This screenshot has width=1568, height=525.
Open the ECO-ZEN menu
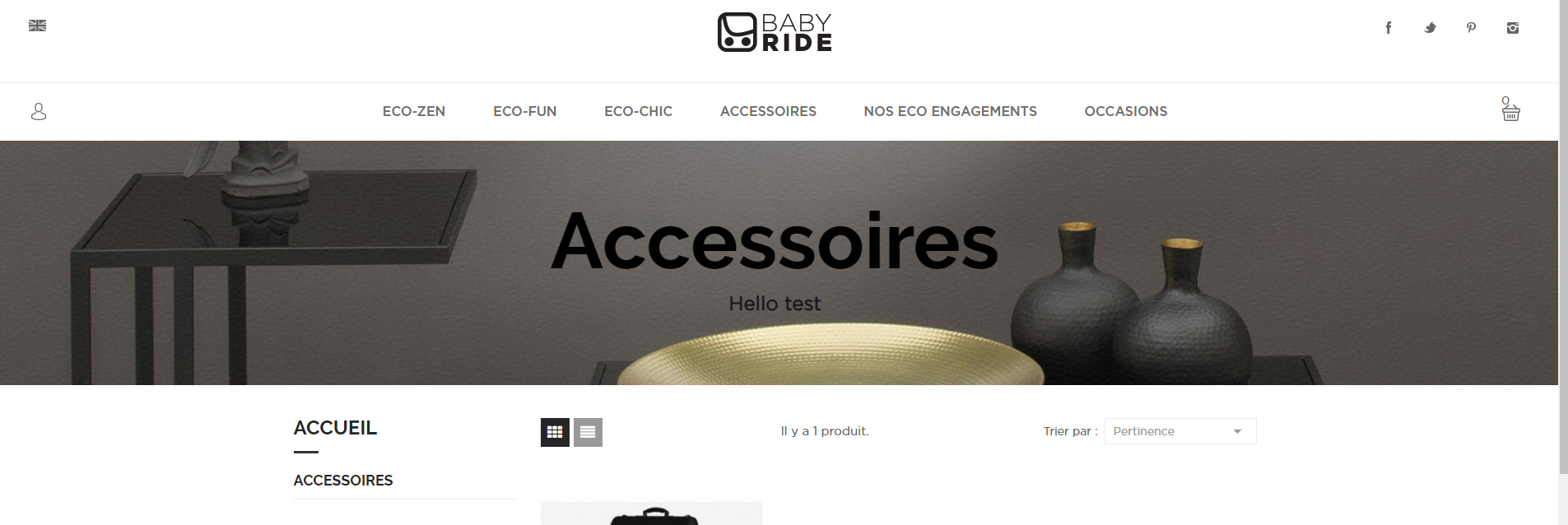click(414, 111)
